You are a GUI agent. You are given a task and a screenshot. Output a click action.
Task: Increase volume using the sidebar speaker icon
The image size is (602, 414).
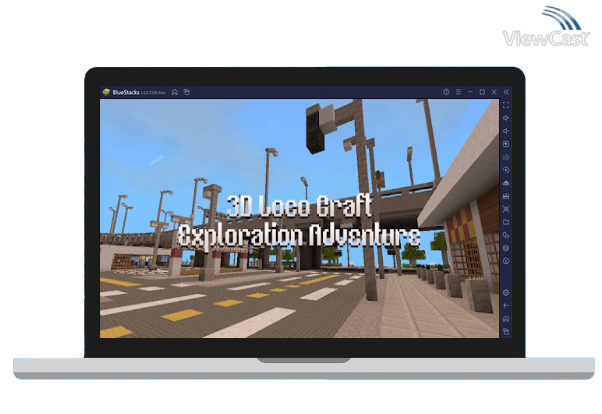[506, 118]
